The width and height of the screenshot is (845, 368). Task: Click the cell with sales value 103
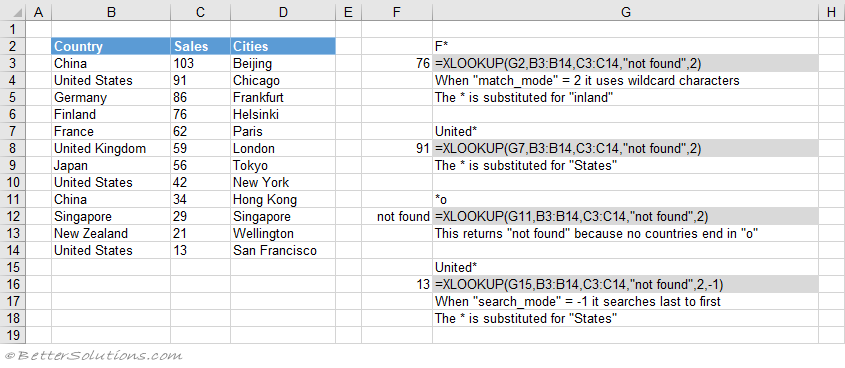point(200,64)
